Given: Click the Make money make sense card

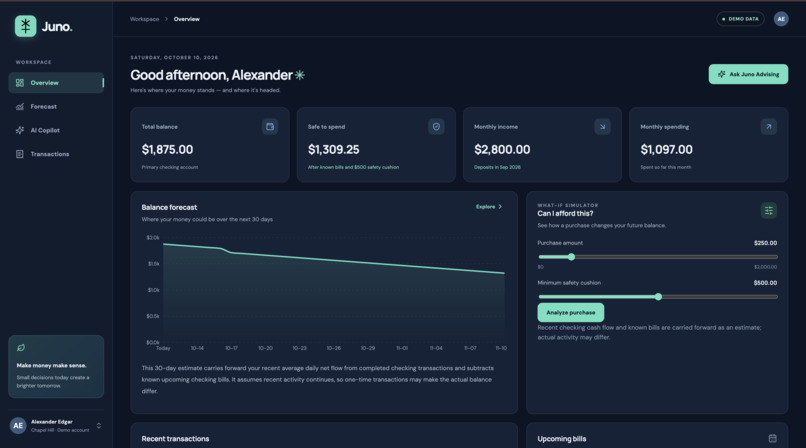Looking at the screenshot, I should tap(56, 367).
